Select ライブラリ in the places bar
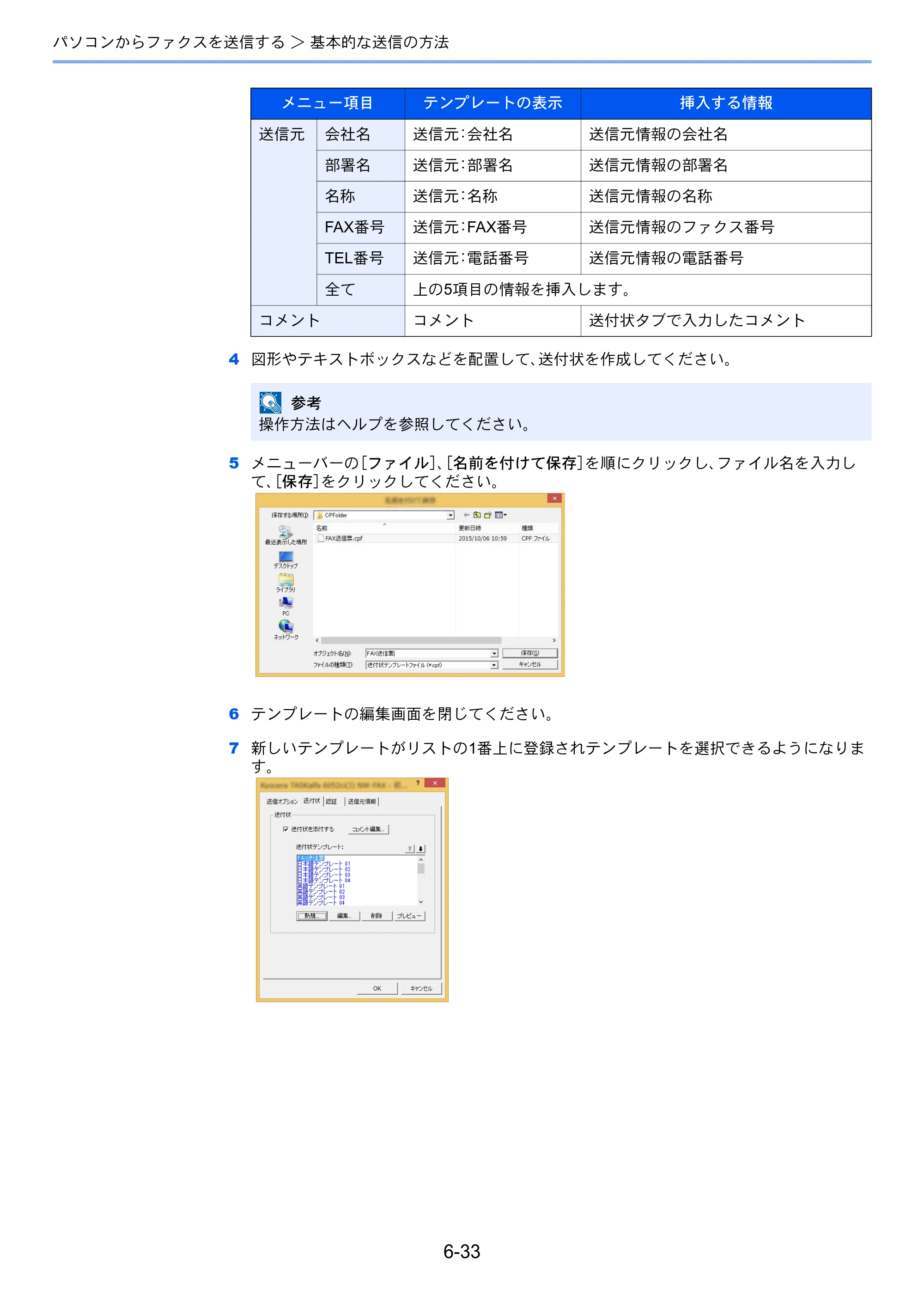The height and width of the screenshot is (1308, 924). [x=286, y=584]
